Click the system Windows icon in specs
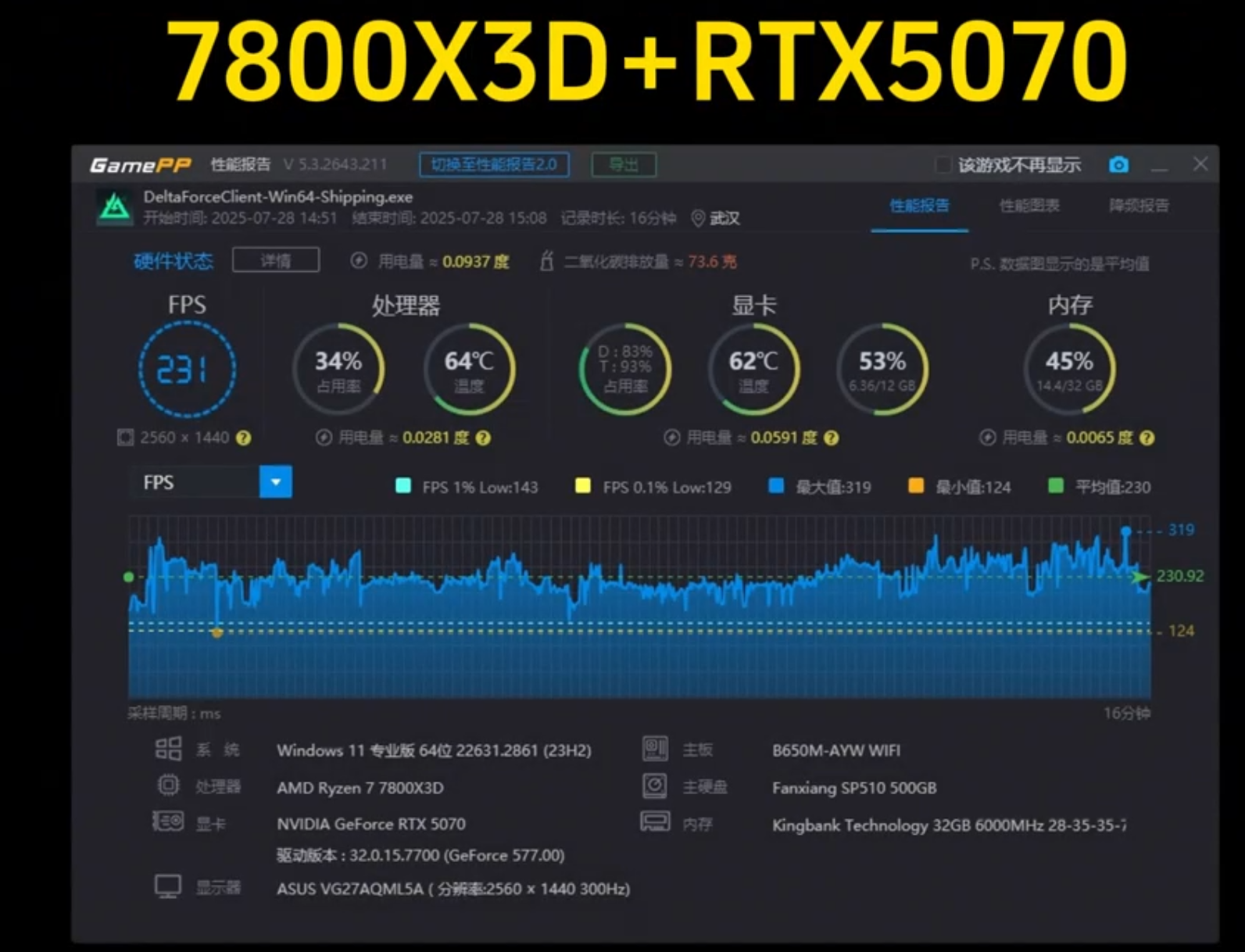1245x952 pixels. tap(168, 749)
